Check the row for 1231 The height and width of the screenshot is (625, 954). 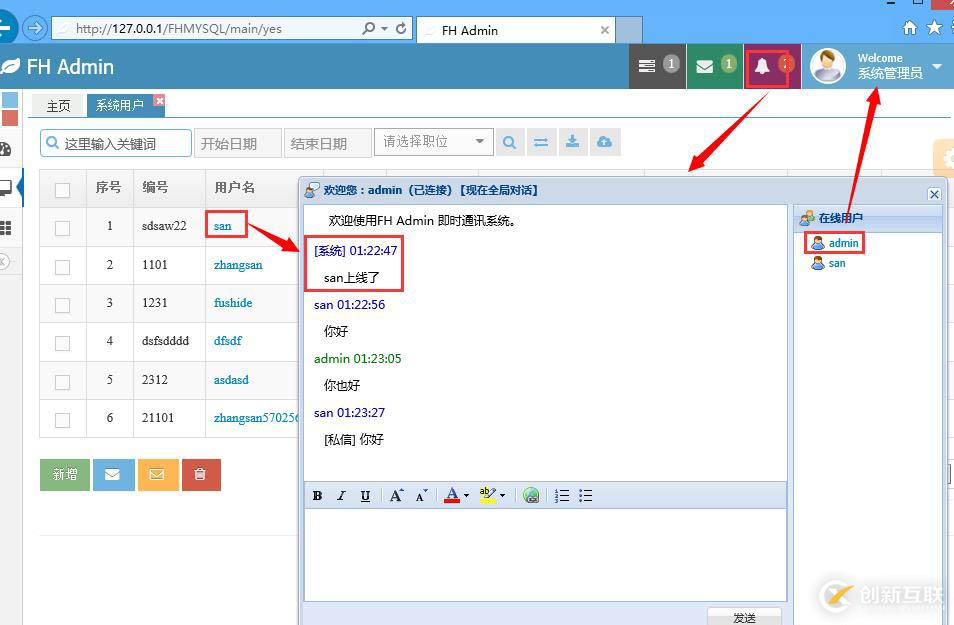pyautogui.click(x=62, y=305)
